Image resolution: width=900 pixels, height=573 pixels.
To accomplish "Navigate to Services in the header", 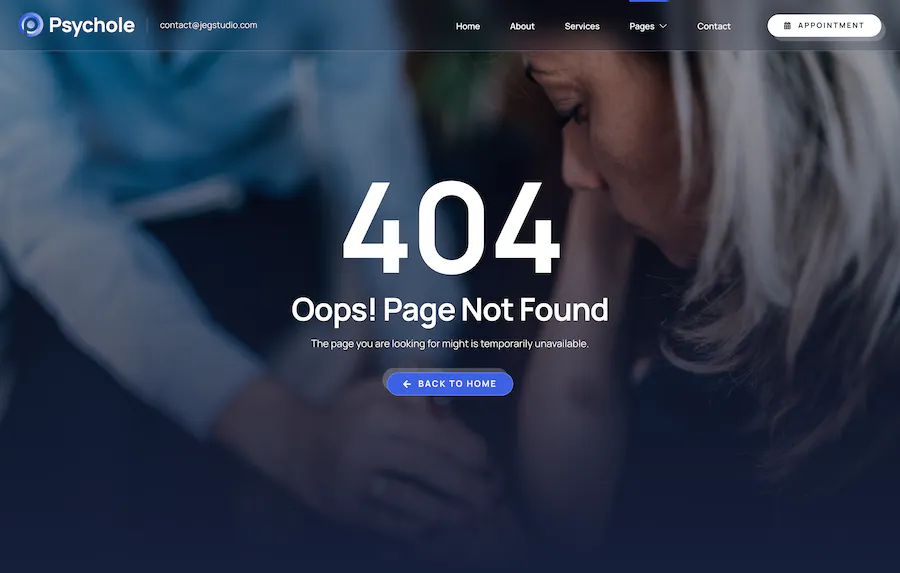I will 582,26.
